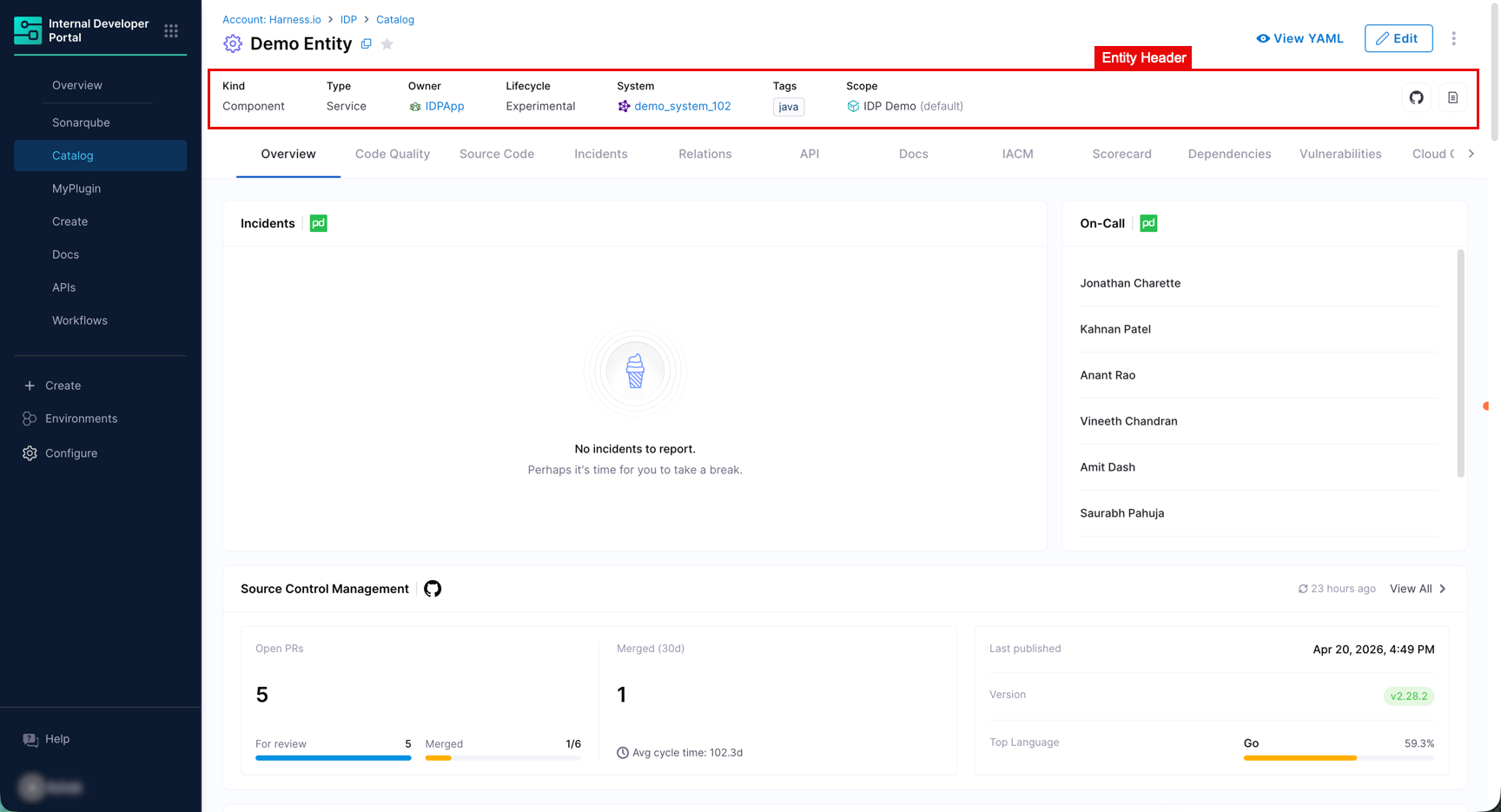The image size is (1501, 812).
Task: Open Workflows in the left sidebar
Action: (80, 320)
